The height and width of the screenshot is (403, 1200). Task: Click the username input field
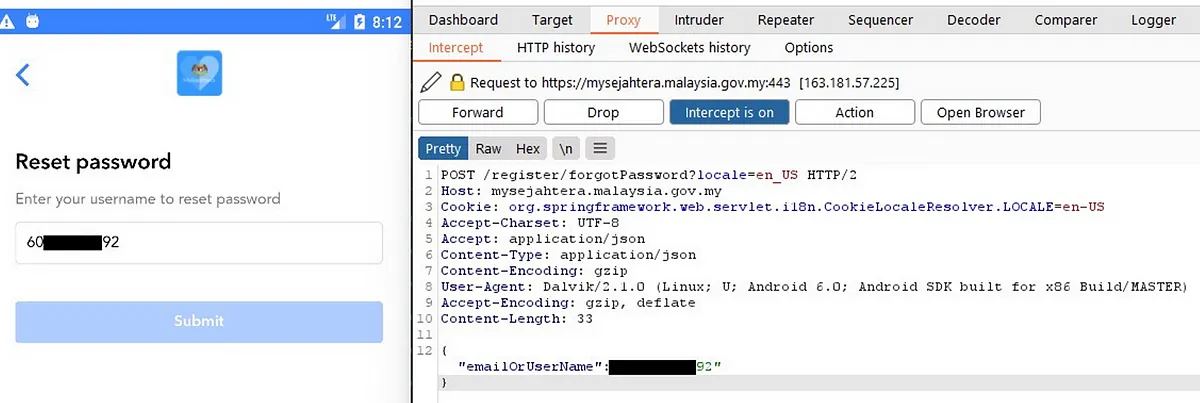pos(199,243)
